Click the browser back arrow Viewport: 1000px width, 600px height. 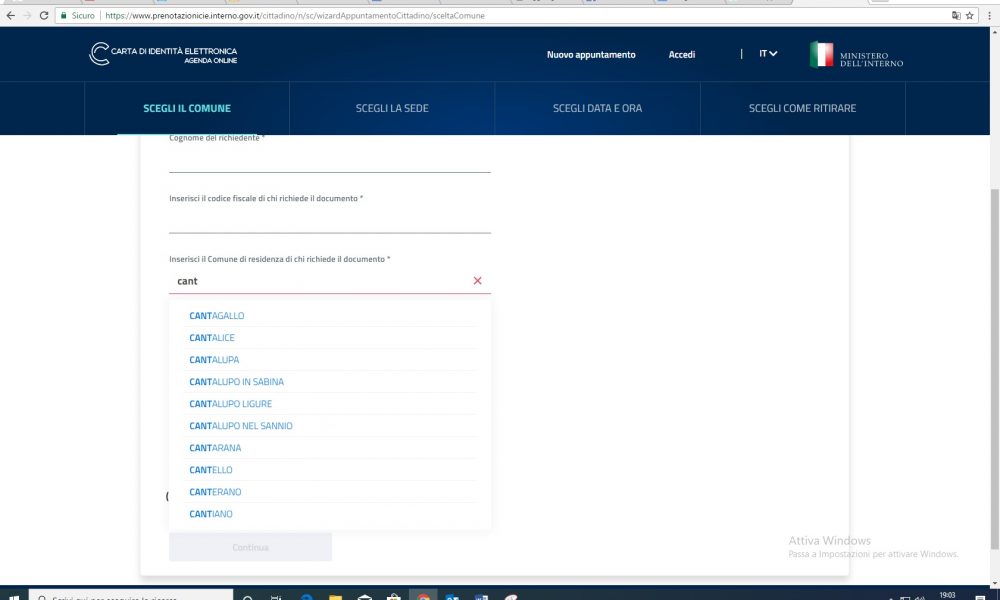coord(10,16)
